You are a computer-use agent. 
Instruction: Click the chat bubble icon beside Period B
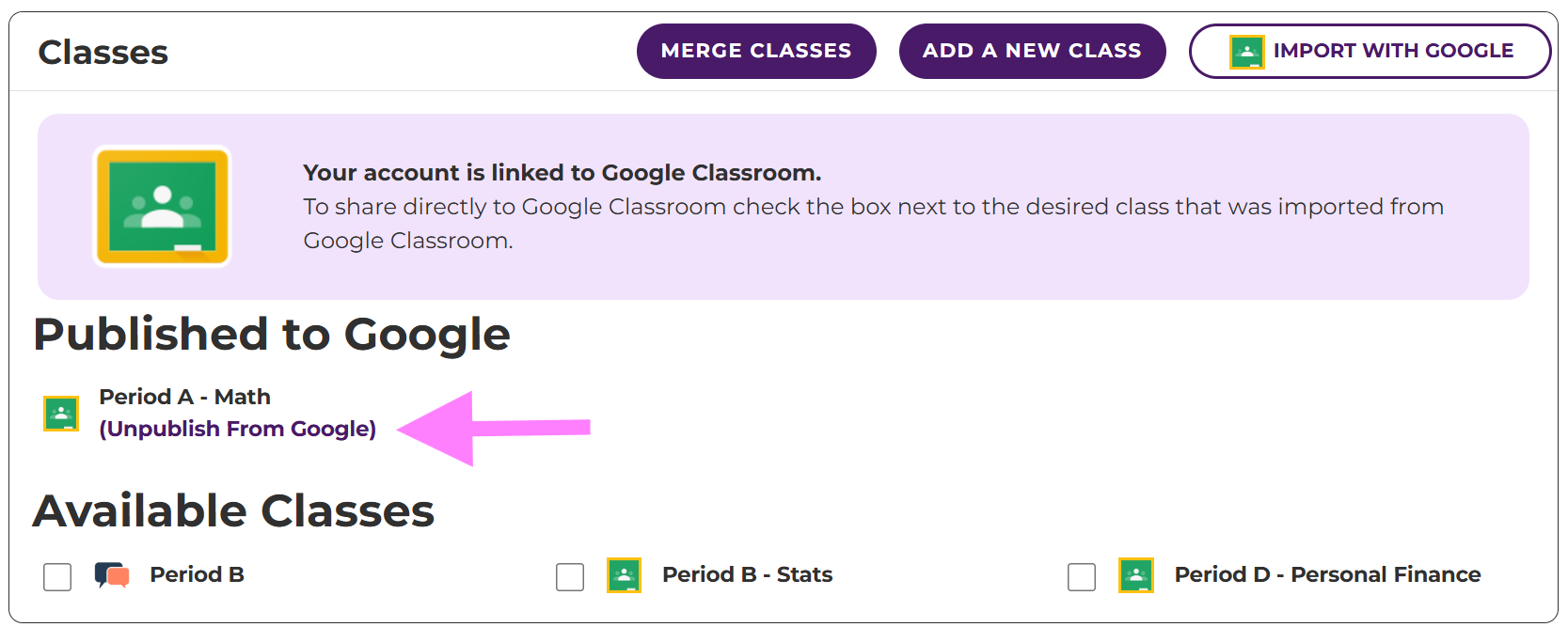tap(112, 574)
